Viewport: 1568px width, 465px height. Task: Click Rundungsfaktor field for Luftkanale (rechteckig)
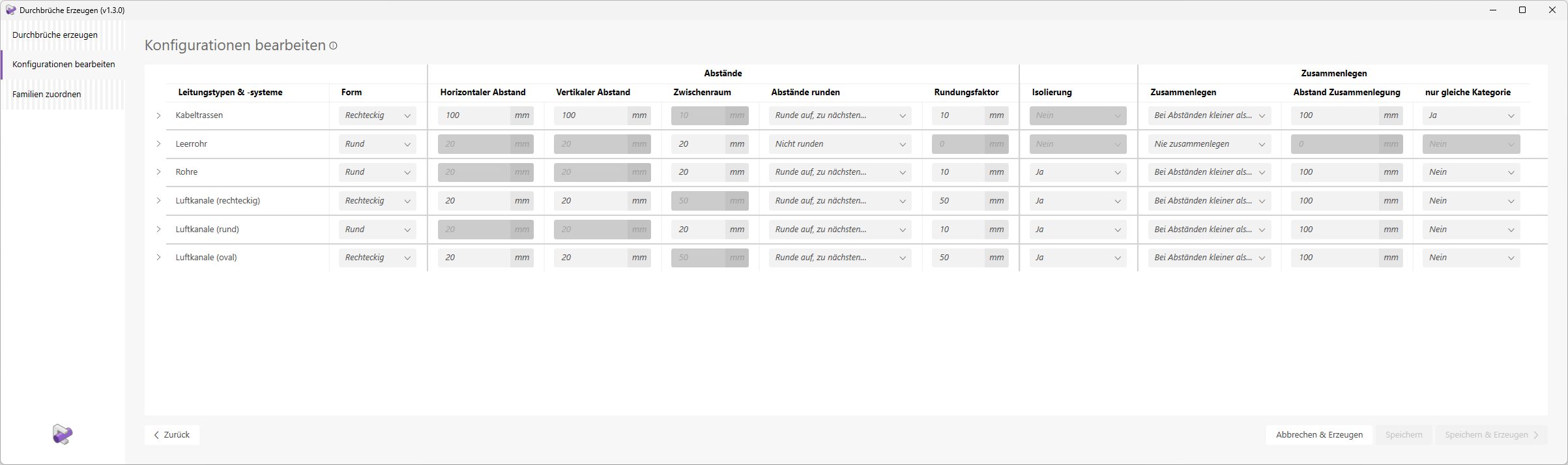coord(957,201)
